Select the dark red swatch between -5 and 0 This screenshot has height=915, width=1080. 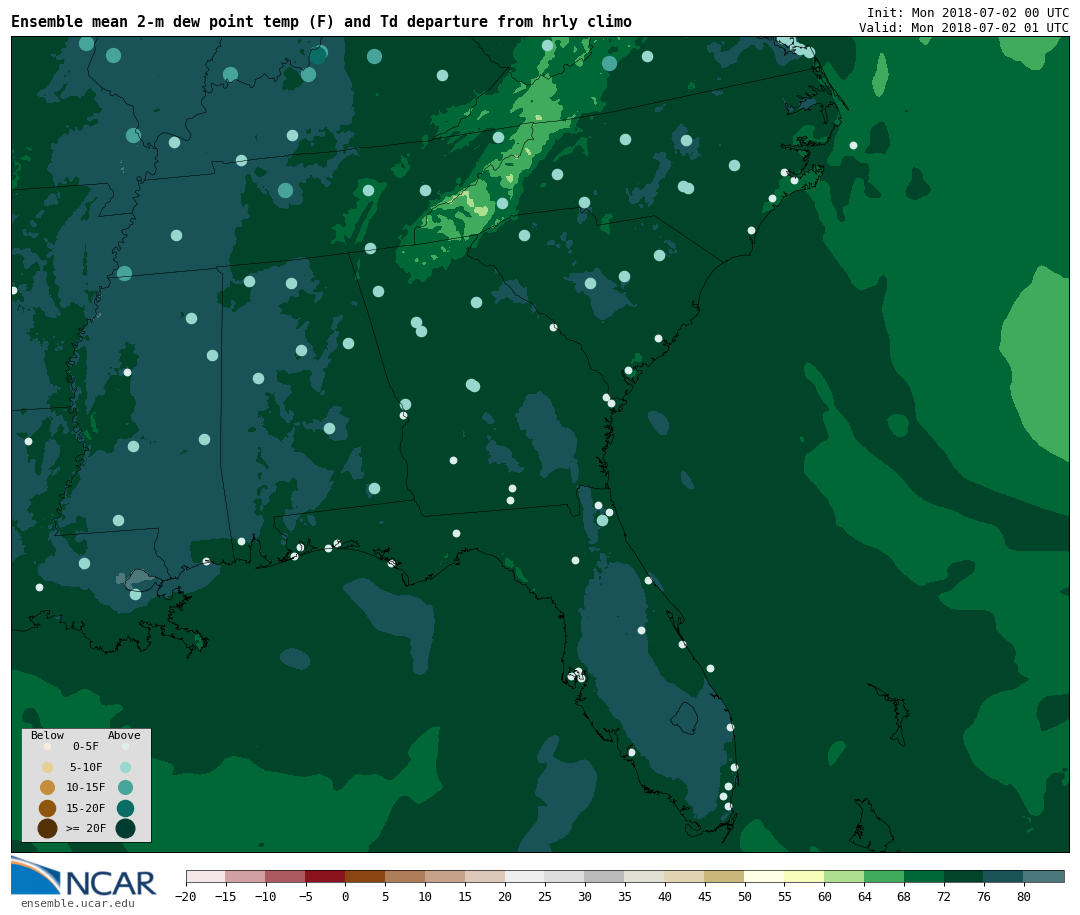point(325,876)
